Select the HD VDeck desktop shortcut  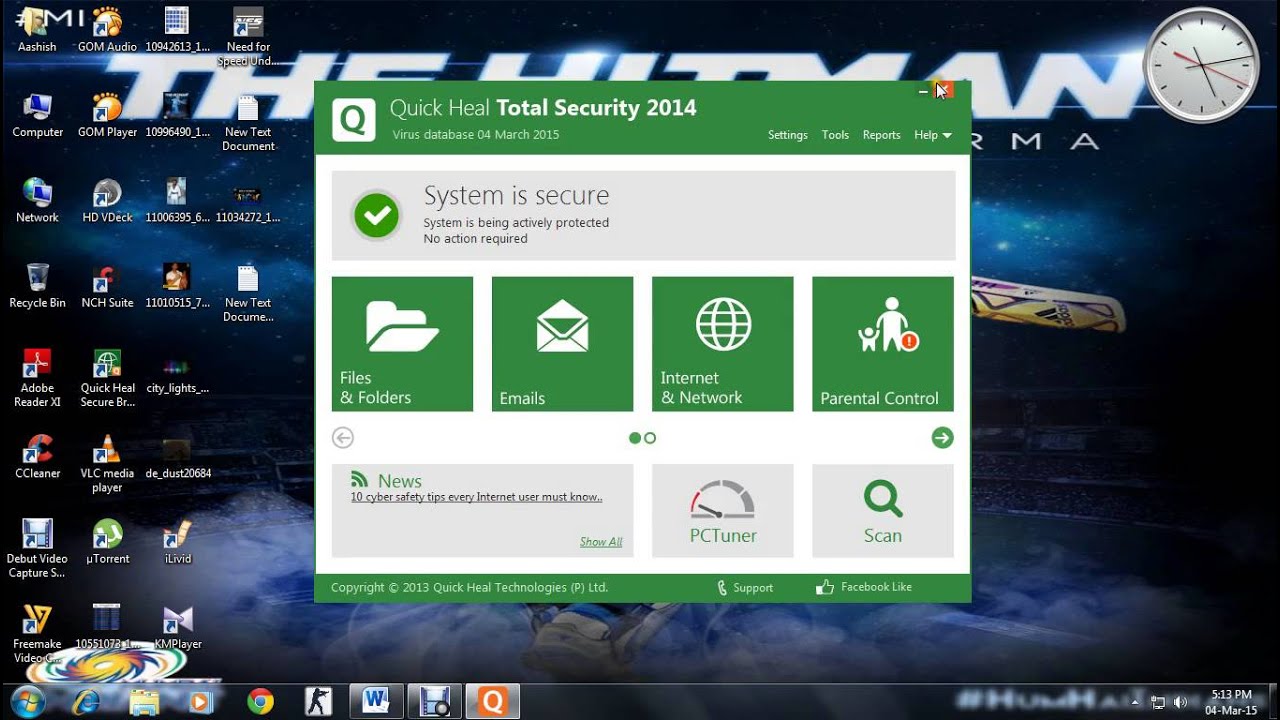(x=107, y=200)
